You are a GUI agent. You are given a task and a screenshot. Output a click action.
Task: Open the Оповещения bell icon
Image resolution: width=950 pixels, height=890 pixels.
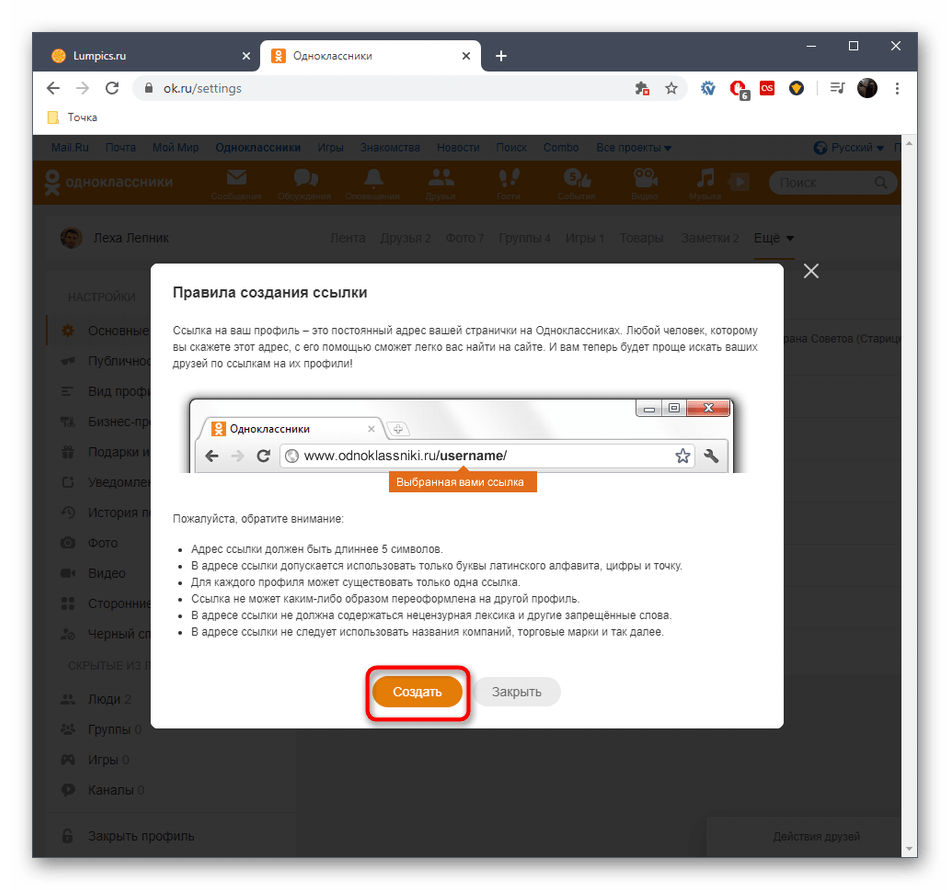[x=374, y=180]
